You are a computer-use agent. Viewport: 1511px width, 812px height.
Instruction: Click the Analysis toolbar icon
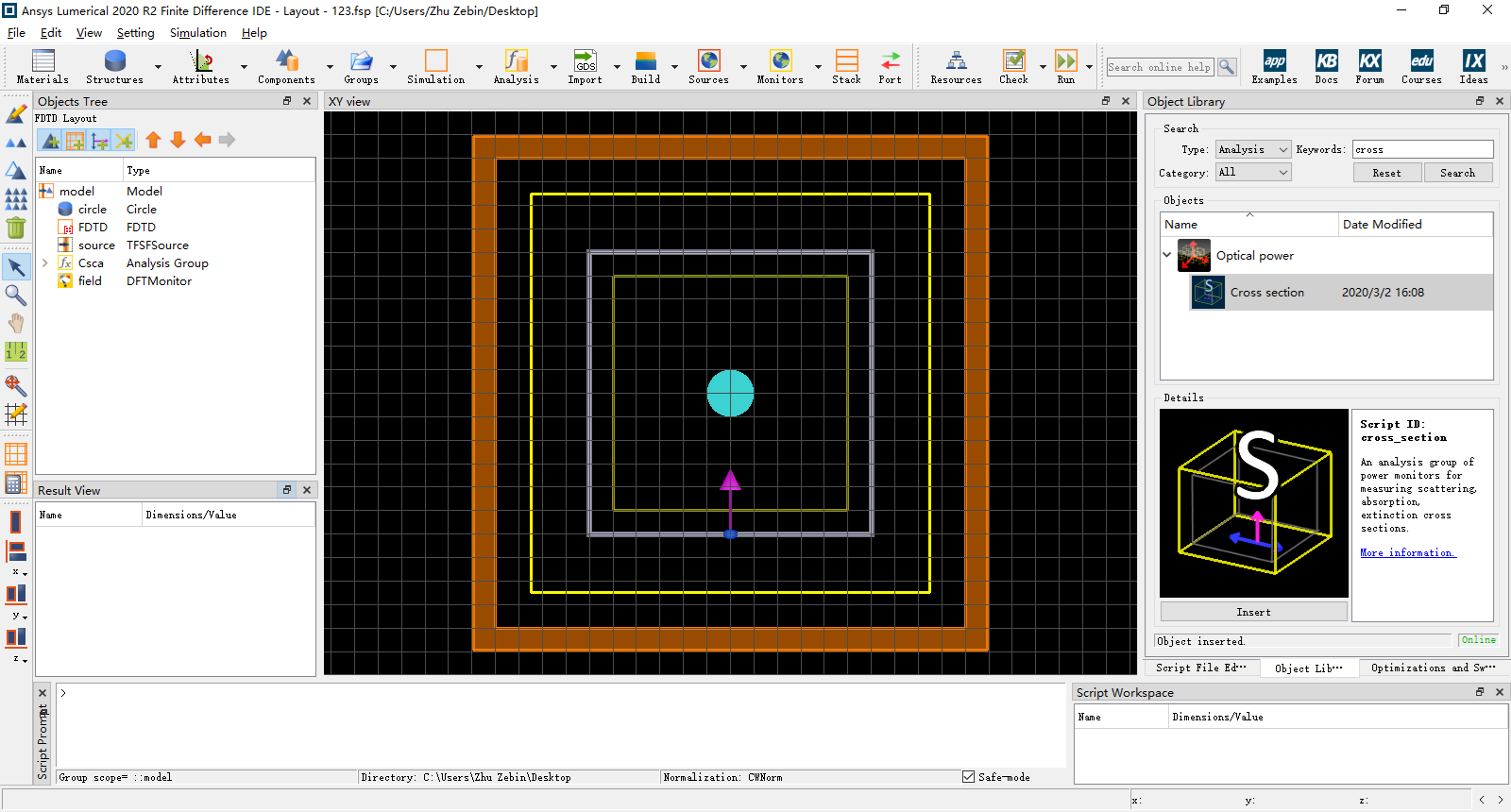[x=516, y=62]
